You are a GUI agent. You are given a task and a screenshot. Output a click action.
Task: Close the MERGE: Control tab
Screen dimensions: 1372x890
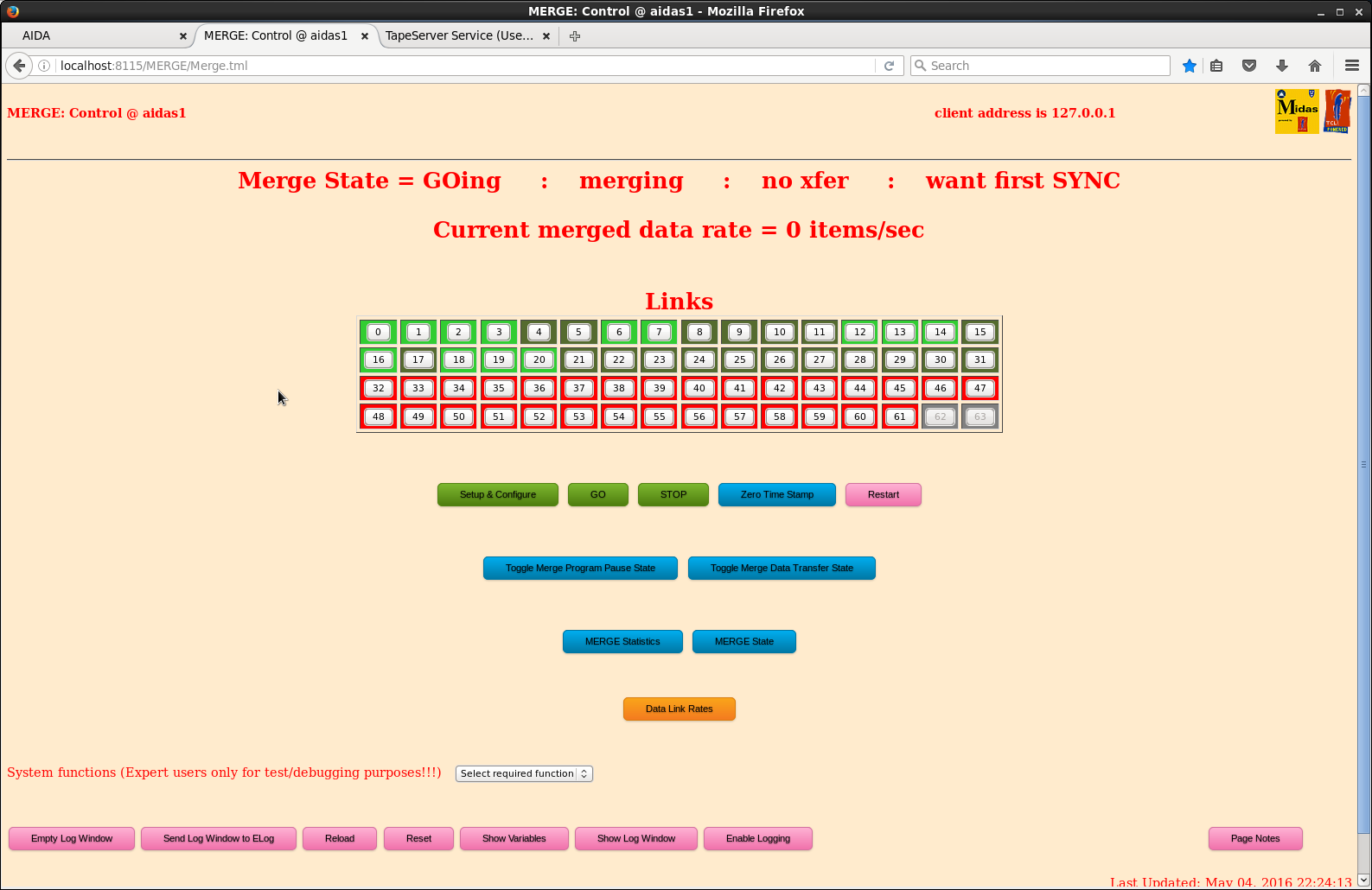[365, 36]
